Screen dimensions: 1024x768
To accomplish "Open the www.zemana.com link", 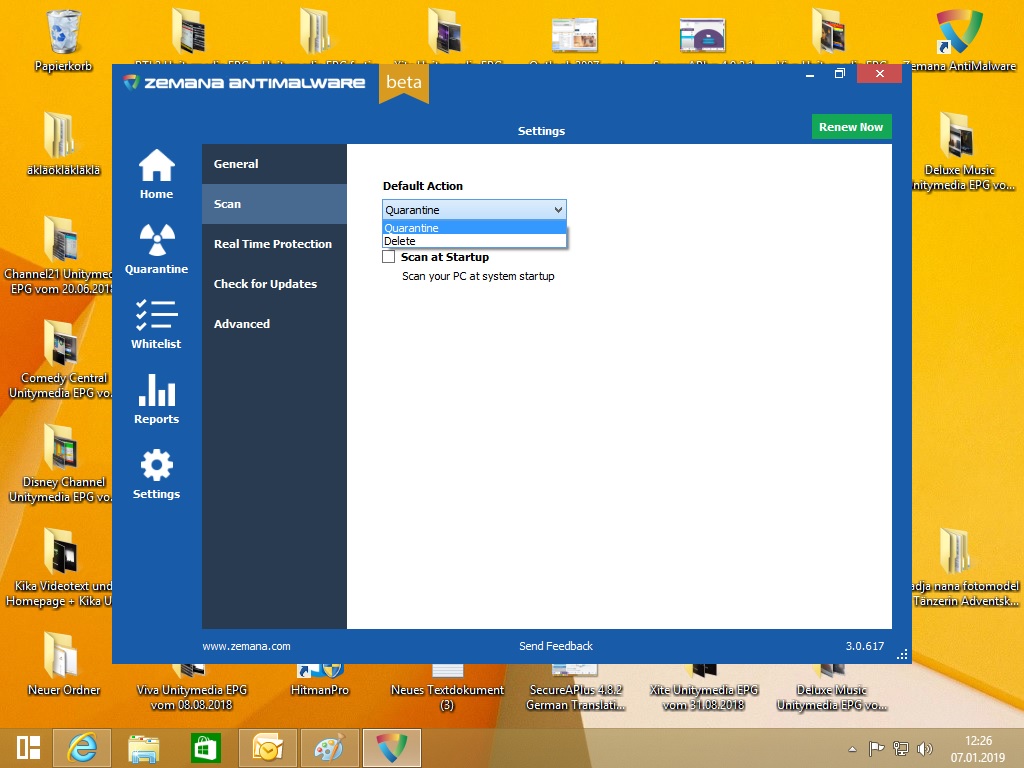I will [x=246, y=646].
